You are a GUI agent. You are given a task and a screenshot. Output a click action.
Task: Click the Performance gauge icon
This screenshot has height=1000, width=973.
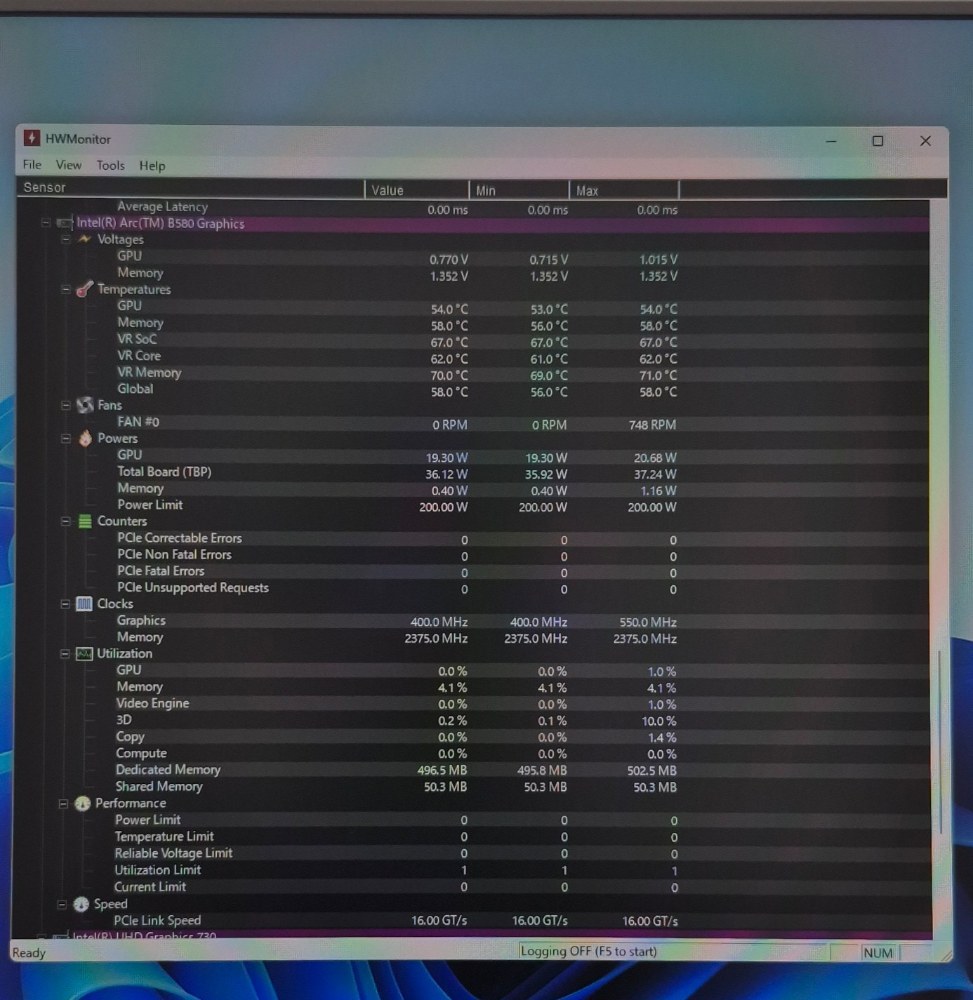click(83, 804)
